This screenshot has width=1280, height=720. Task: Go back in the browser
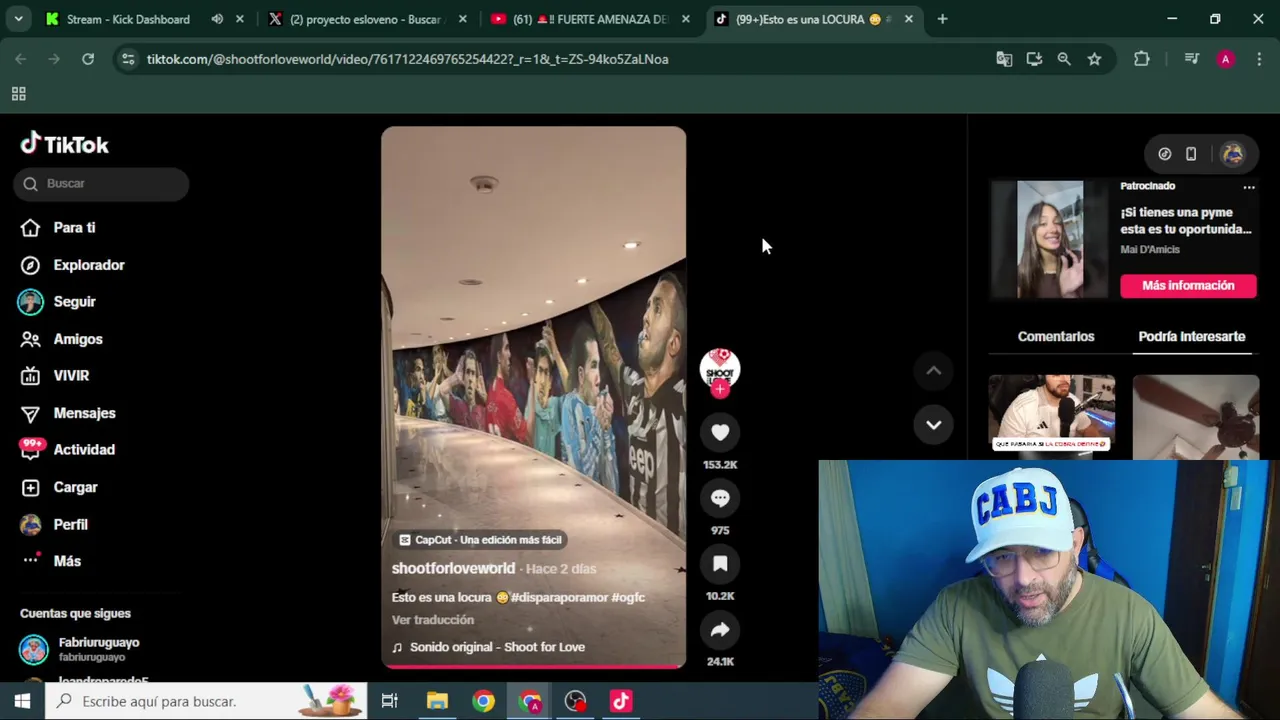(x=21, y=59)
